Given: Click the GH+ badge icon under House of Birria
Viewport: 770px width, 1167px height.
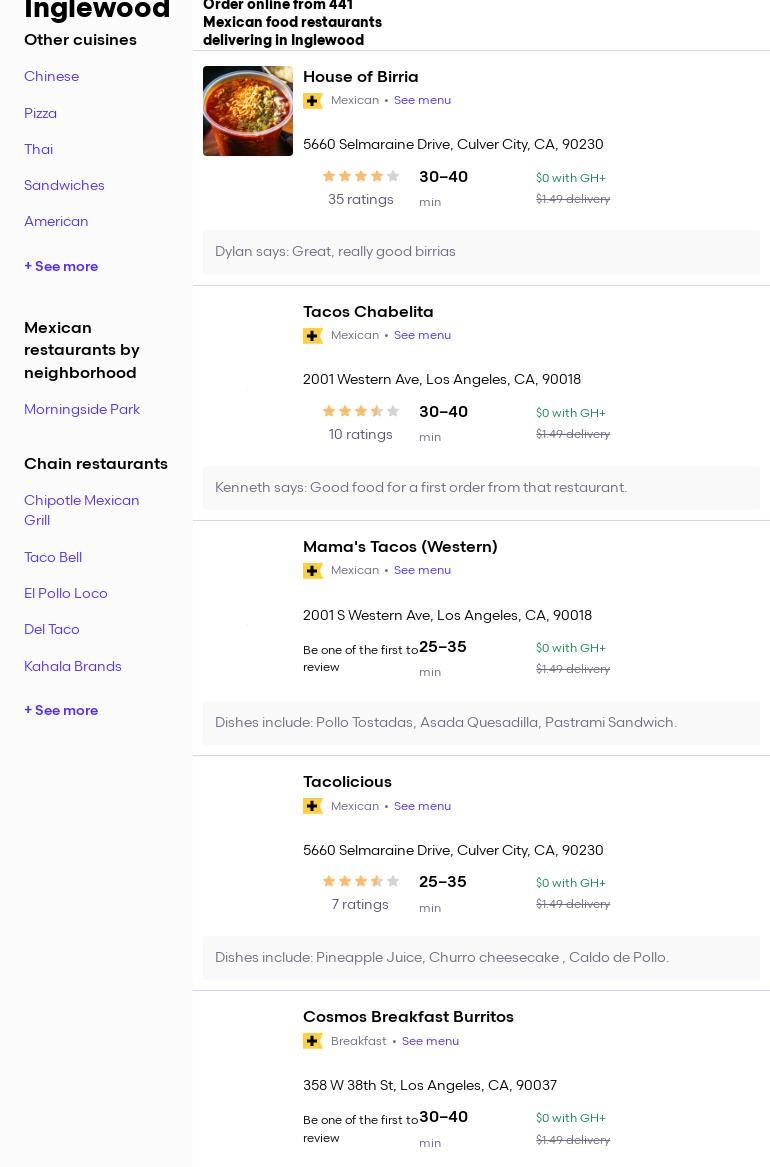Looking at the screenshot, I should point(313,101).
